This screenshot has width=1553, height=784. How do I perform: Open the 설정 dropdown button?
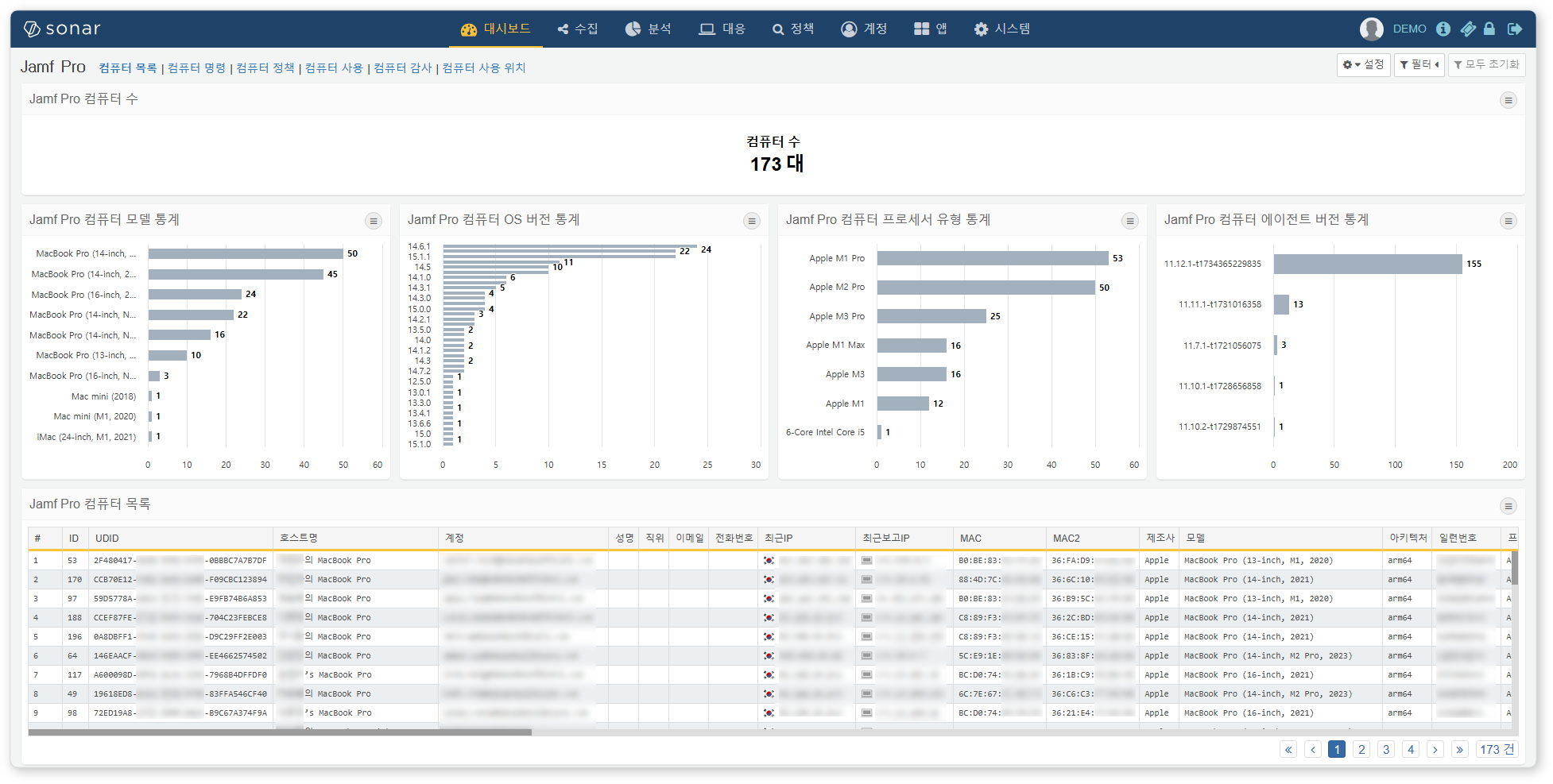click(x=1364, y=65)
